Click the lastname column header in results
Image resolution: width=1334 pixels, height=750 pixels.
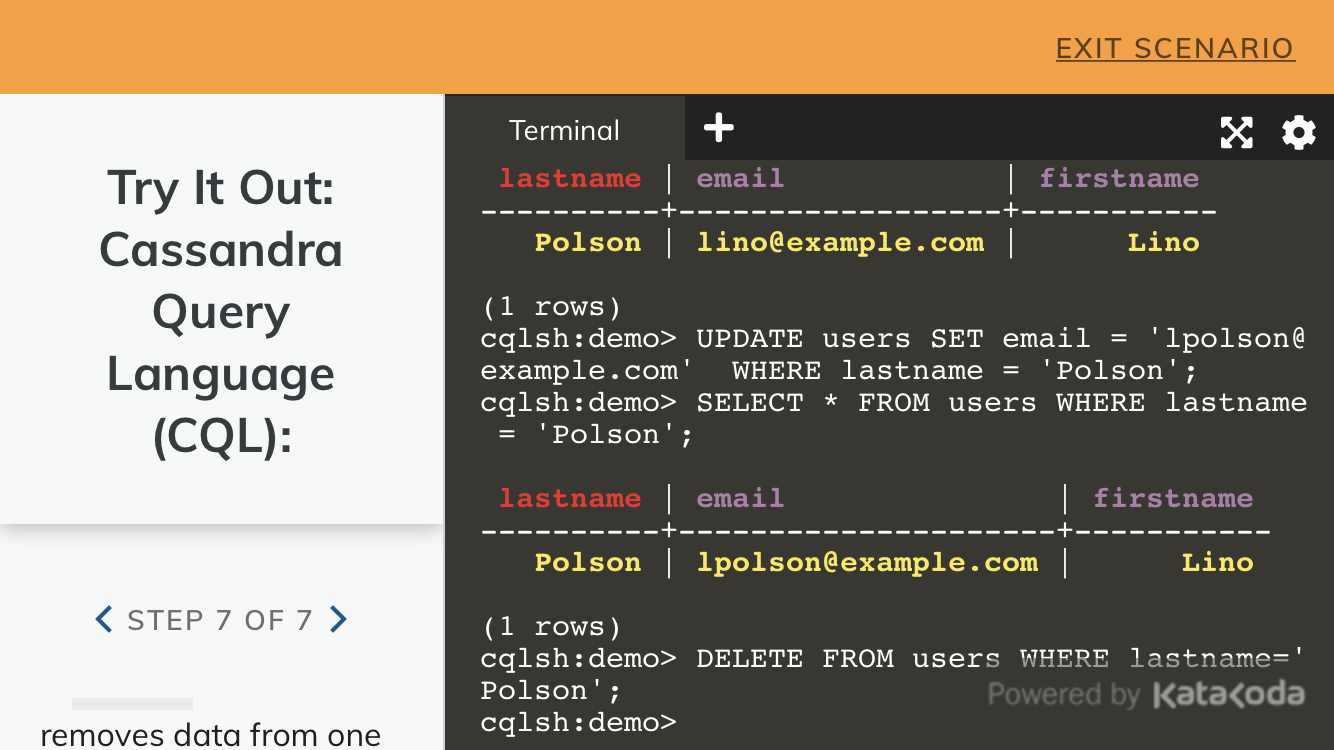[x=570, y=498]
